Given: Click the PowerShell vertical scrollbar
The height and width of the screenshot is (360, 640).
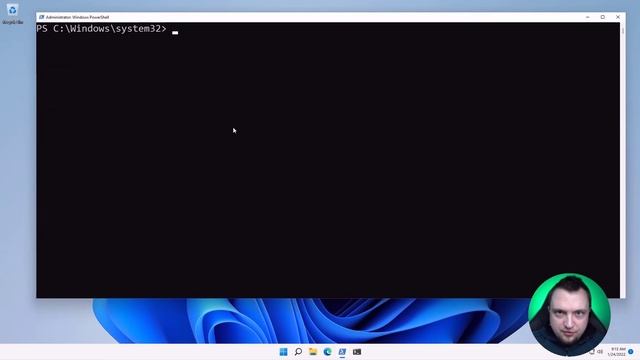Looking at the screenshot, I should click(x=622, y=160).
